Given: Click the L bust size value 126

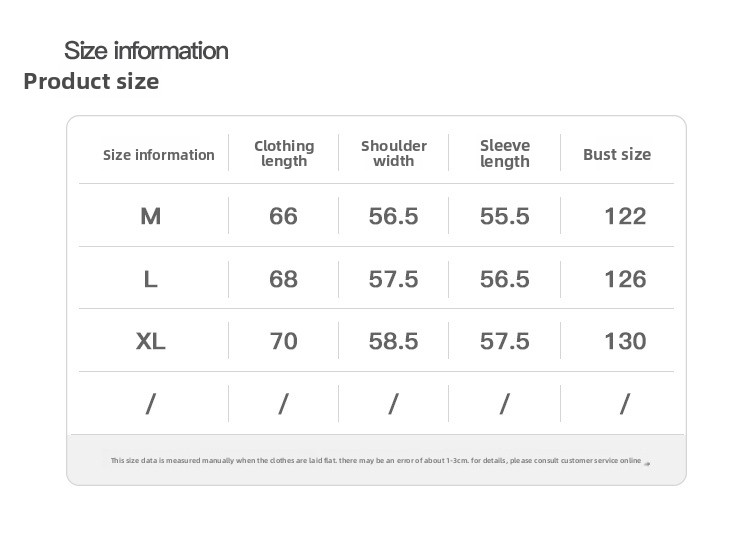Looking at the screenshot, I should 625,279.
